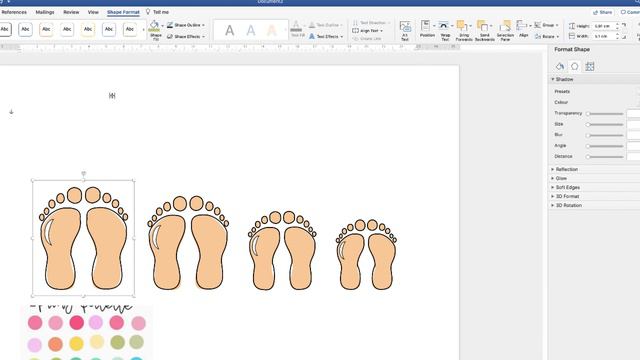Open Layout & Properties tab in Format Shape
Screen dimensions: 640x360
pyautogui.click(x=589, y=66)
